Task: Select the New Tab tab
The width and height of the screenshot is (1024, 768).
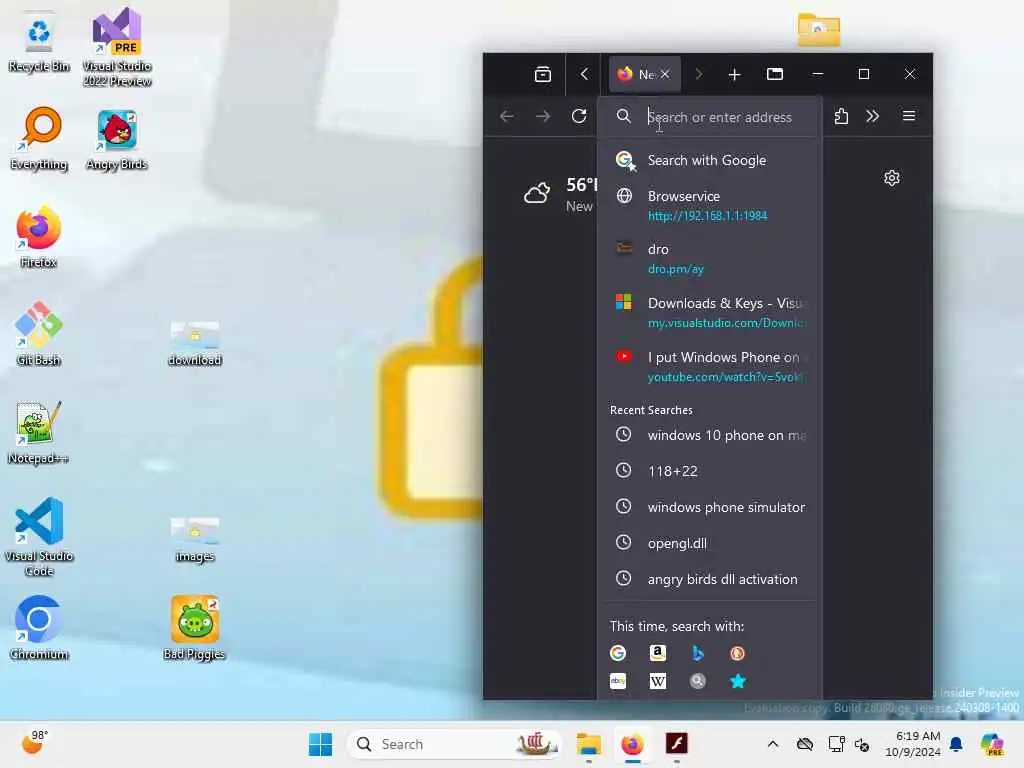Action: pos(645,74)
